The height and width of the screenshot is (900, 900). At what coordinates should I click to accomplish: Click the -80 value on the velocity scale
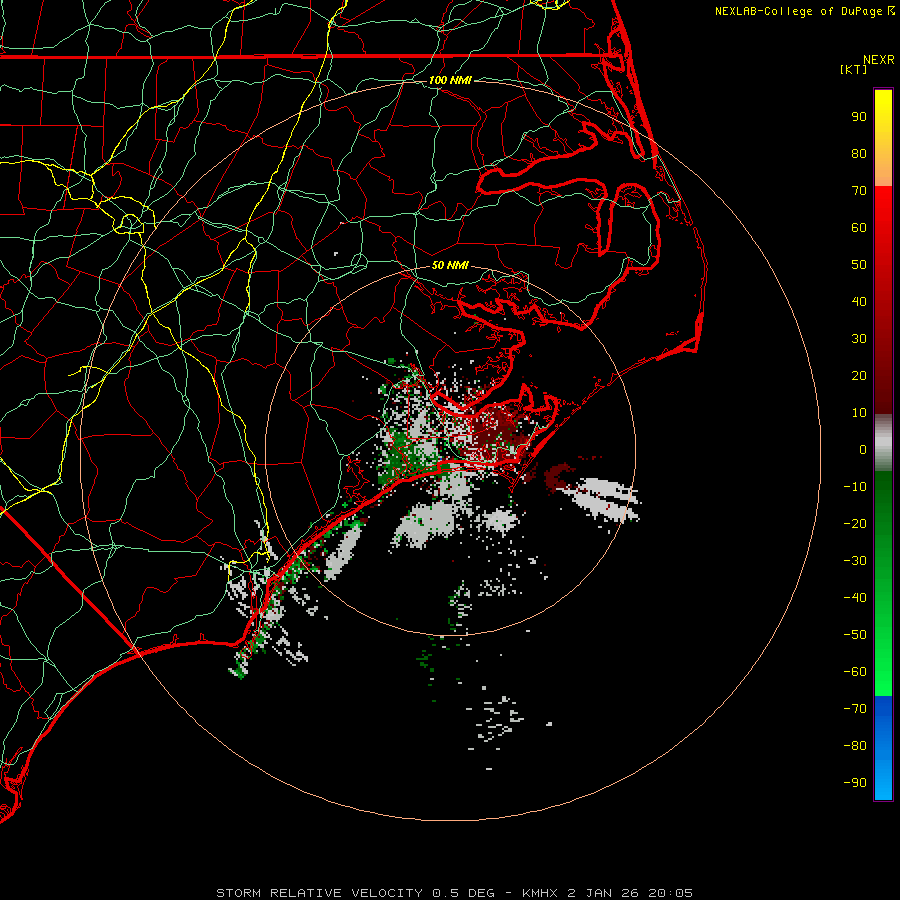855,746
